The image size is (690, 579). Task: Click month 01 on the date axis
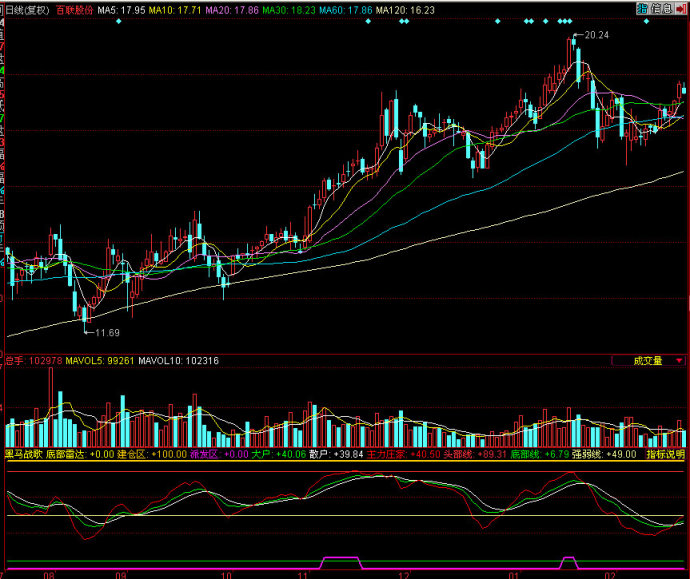tap(515, 575)
